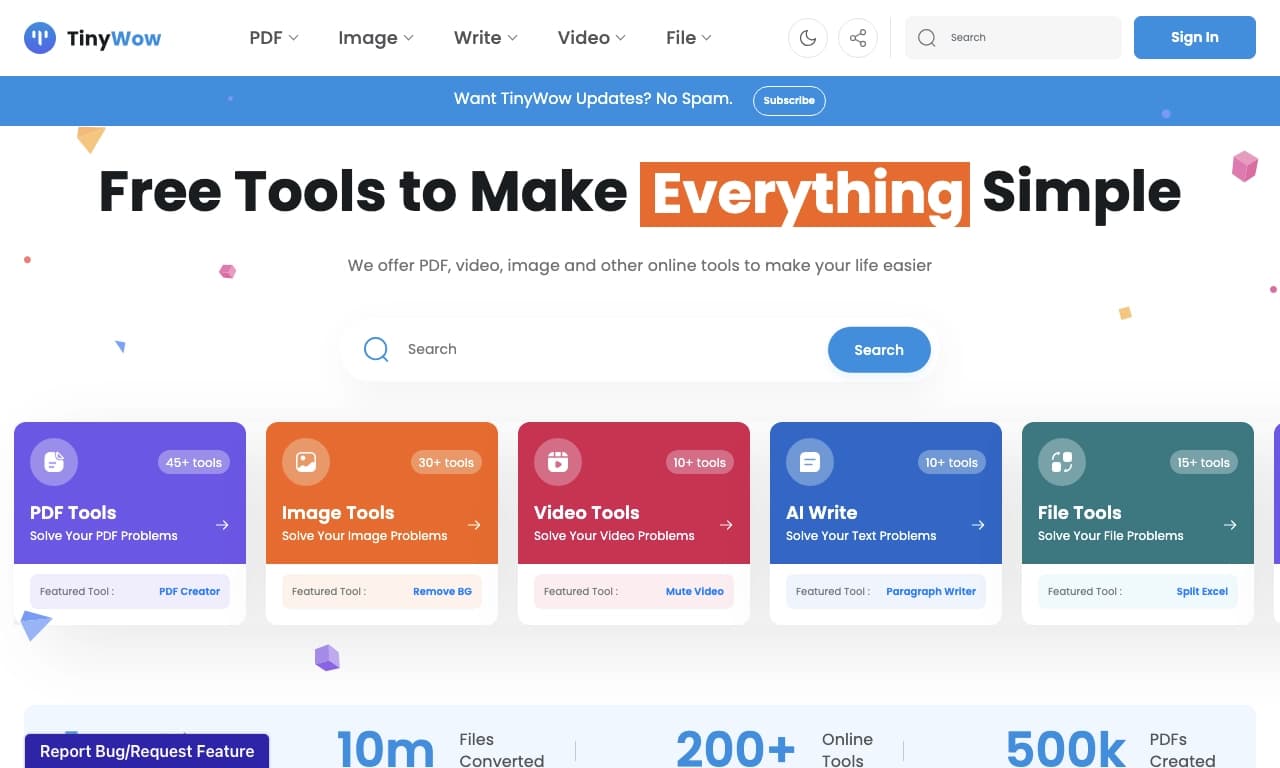This screenshot has width=1280, height=768.
Task: Open the share icon button
Action: coord(858,38)
